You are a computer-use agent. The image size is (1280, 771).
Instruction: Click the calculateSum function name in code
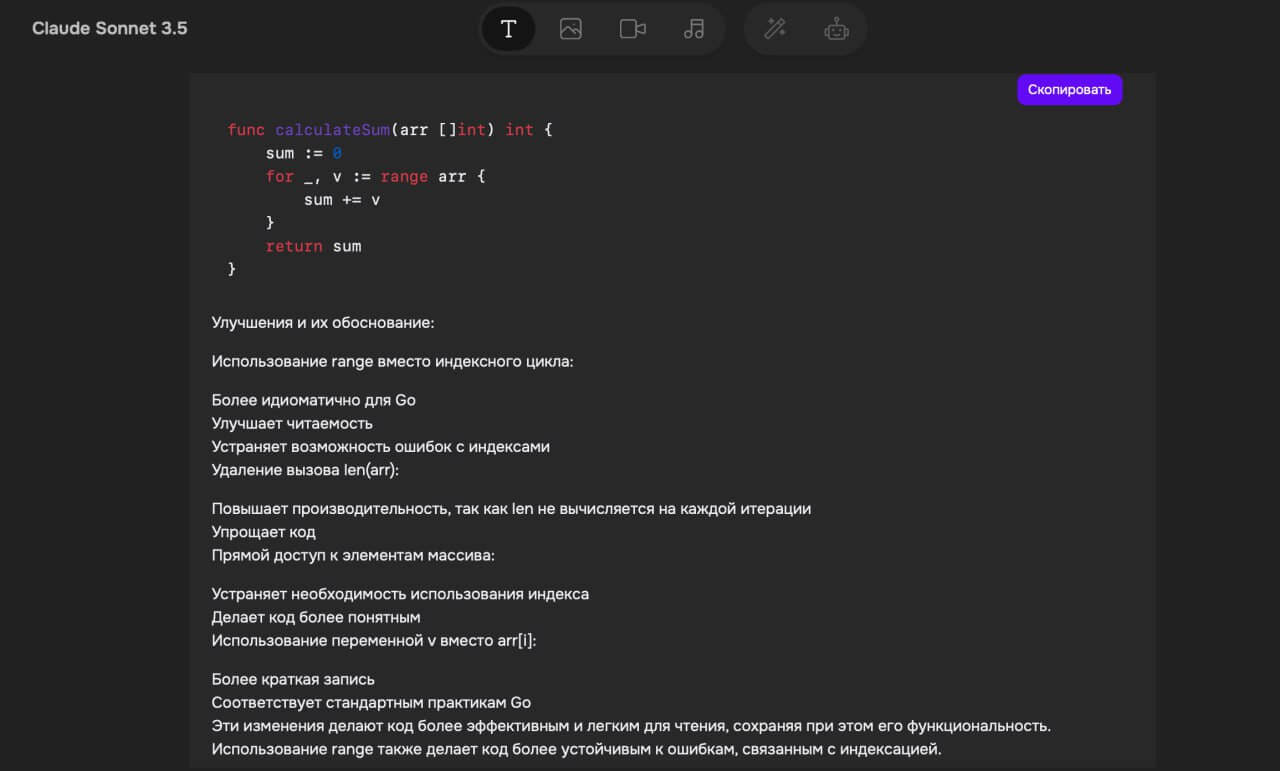pos(332,130)
